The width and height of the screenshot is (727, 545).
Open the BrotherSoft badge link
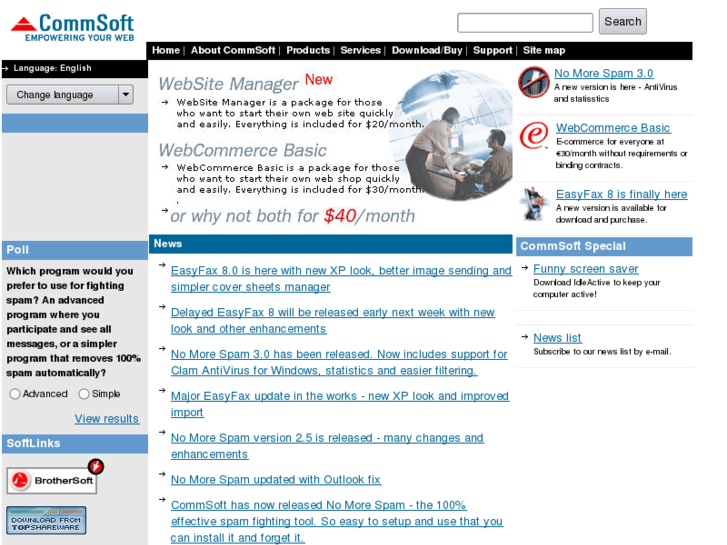pos(55,477)
